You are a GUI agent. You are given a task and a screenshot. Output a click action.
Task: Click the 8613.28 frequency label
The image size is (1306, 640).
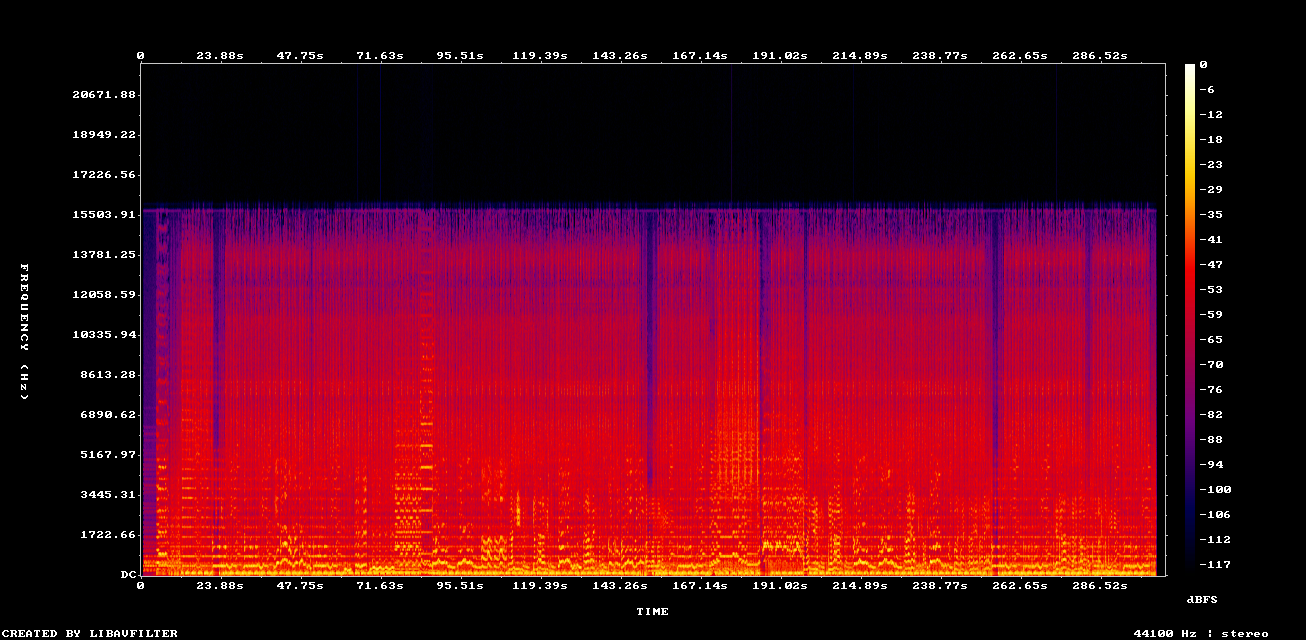[x=107, y=375]
